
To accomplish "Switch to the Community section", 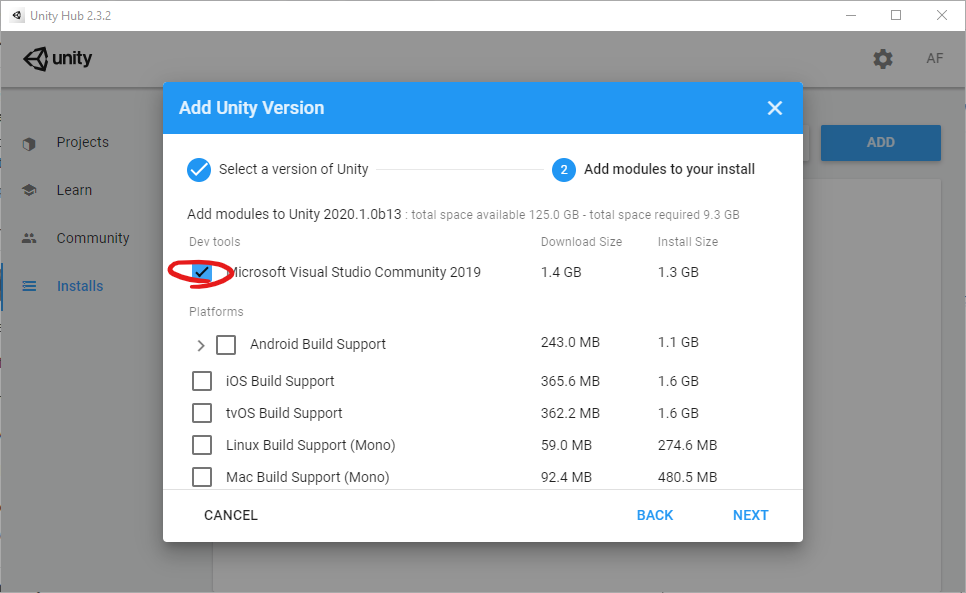I will coord(93,238).
